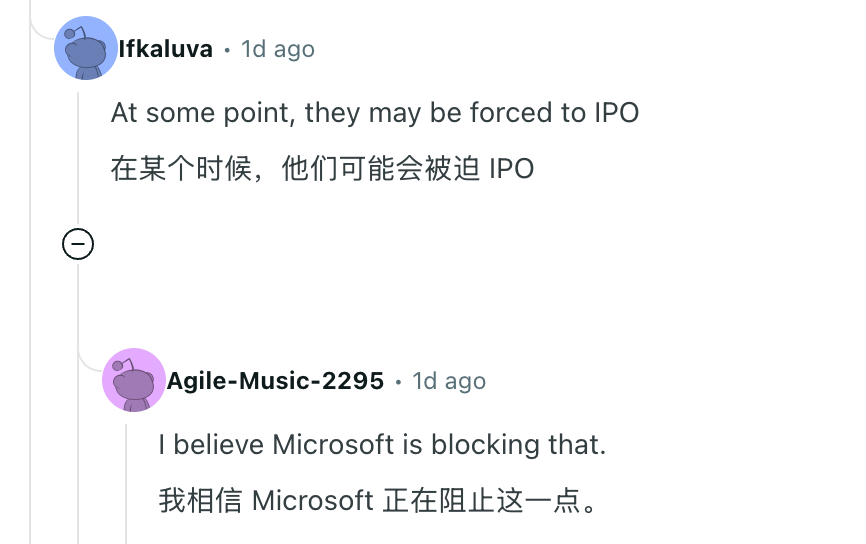Click the word "Microsoft" in the English reply
The image size is (866, 544).
pyautogui.click(x=334, y=444)
